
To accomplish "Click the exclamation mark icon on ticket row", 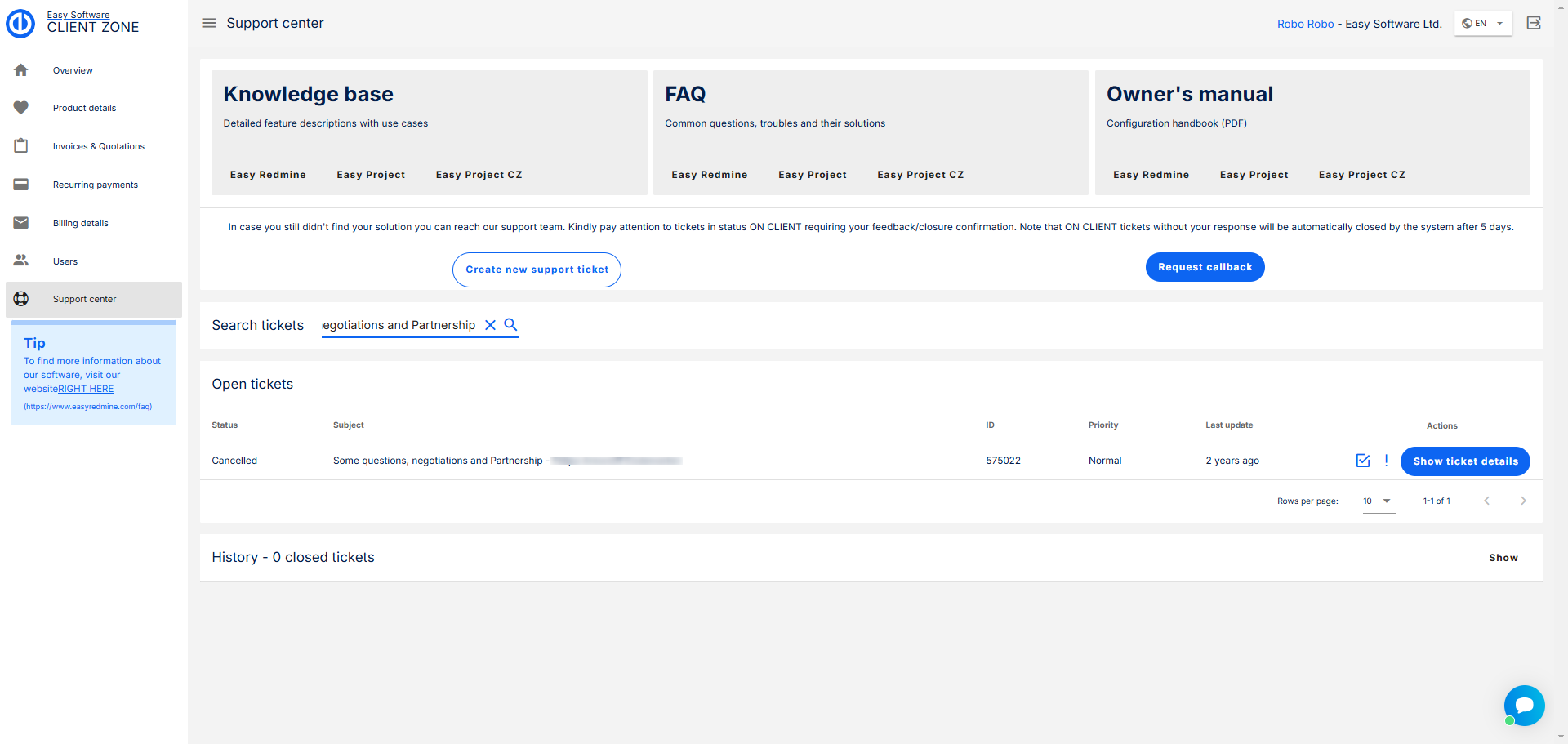I will point(1386,461).
